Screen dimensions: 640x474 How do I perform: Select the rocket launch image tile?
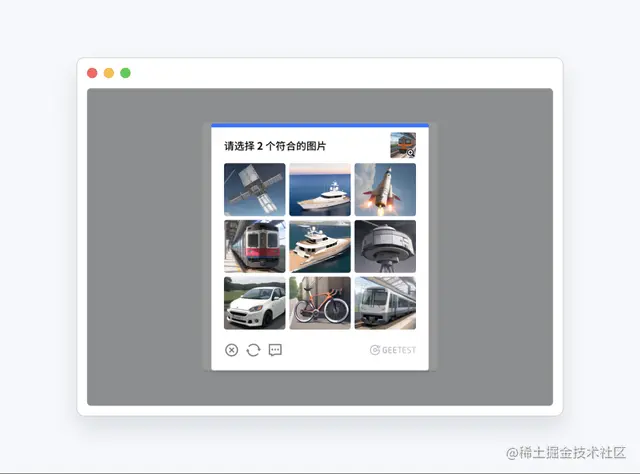[x=385, y=189]
